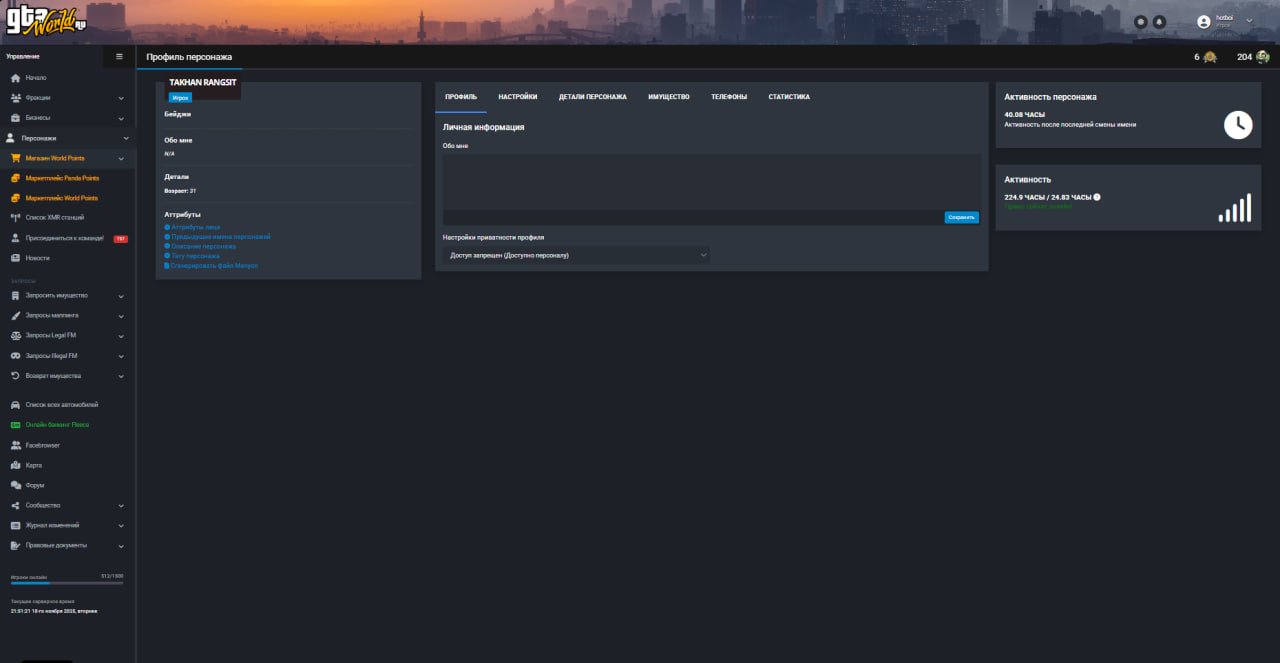
Task: Click the help question mark beside 24.83 ЧАСЫ
Action: (x=1097, y=197)
